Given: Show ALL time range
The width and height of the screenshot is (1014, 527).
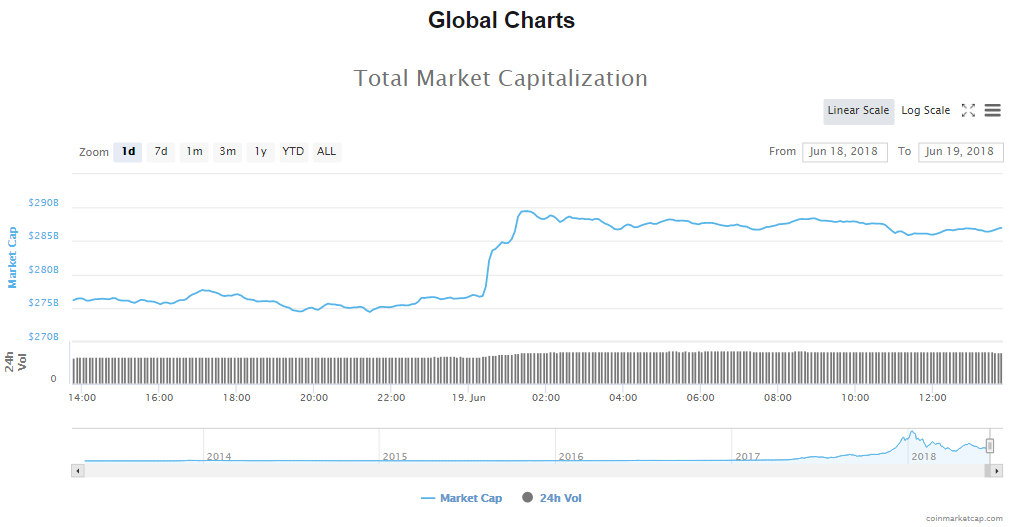Looking at the screenshot, I should click(x=326, y=152).
